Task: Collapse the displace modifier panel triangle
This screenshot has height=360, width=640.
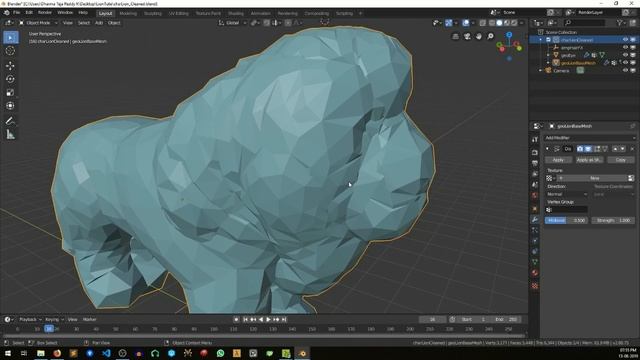Action: 547,149
